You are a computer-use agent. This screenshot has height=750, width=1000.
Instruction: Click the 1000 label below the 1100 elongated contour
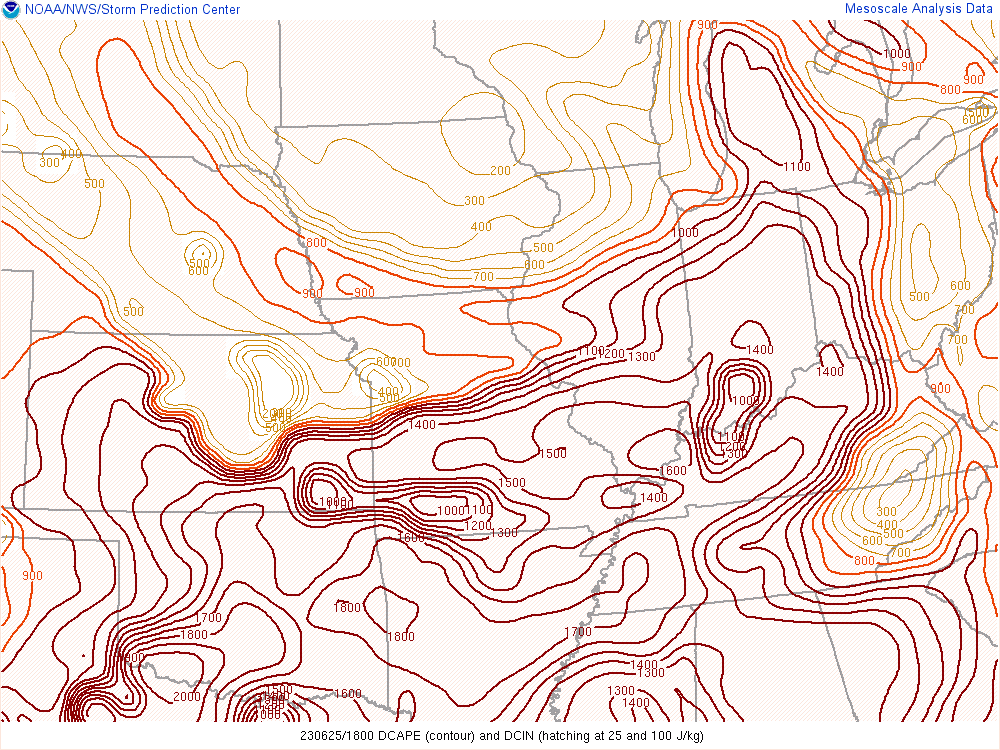click(x=685, y=233)
